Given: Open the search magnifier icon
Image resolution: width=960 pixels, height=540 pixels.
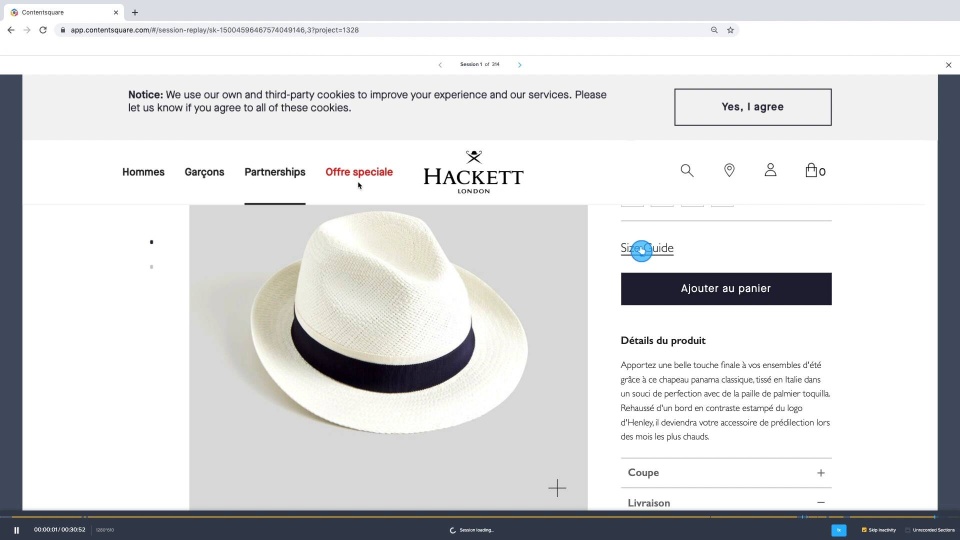Looking at the screenshot, I should click(687, 171).
